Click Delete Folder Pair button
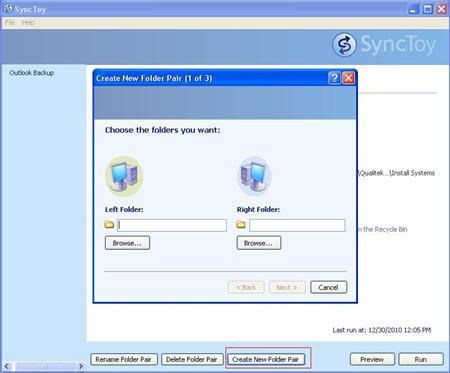 (x=192, y=359)
